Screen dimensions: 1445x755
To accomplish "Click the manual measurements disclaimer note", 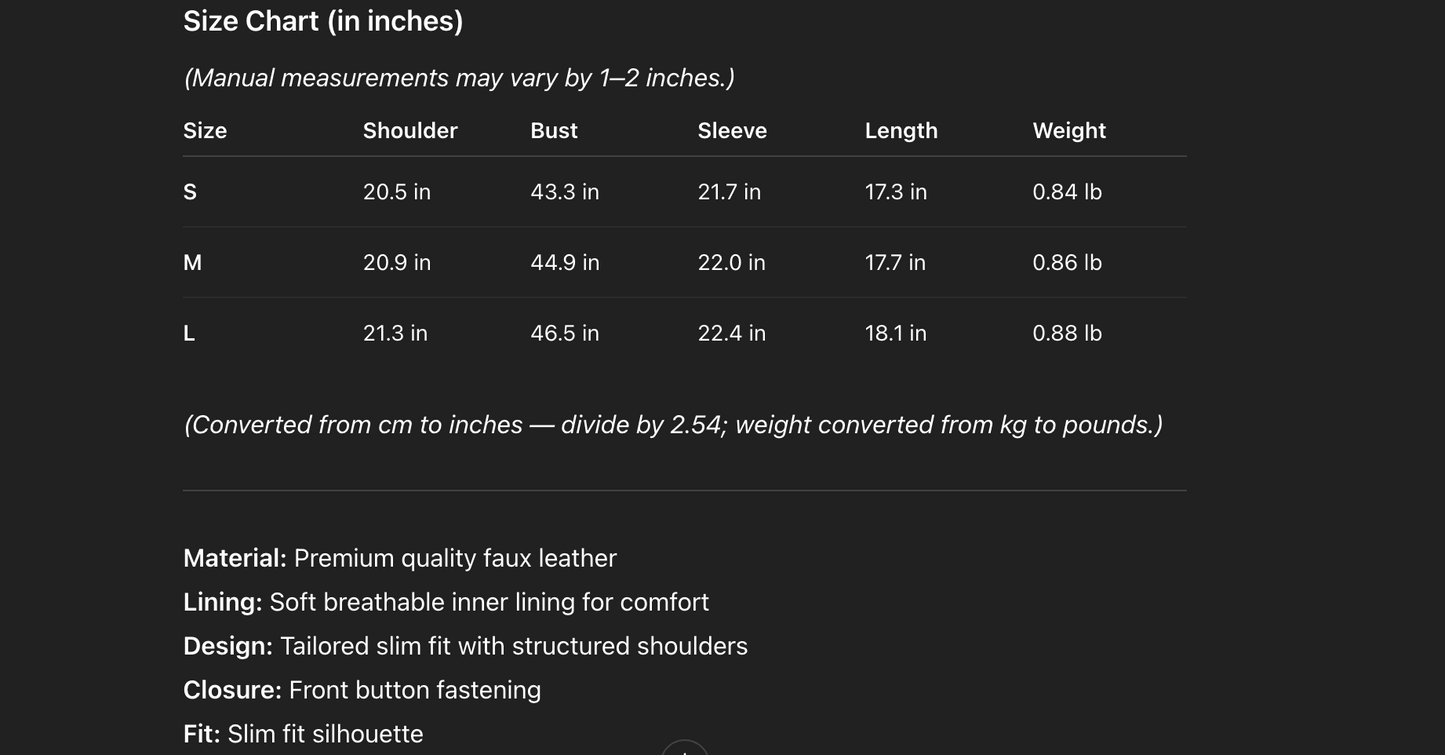I will tap(459, 78).
